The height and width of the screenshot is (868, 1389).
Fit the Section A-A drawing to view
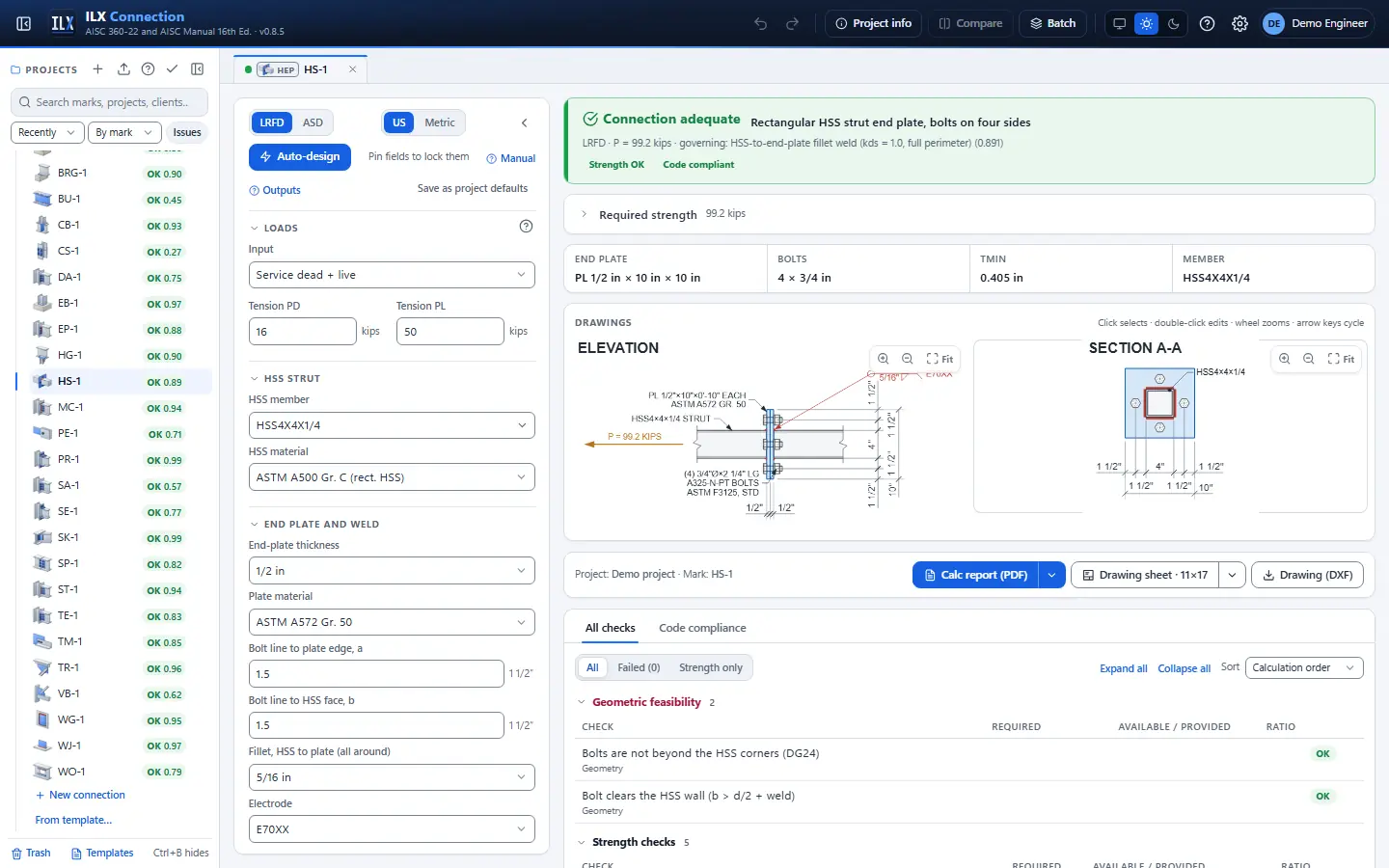coord(1341,359)
